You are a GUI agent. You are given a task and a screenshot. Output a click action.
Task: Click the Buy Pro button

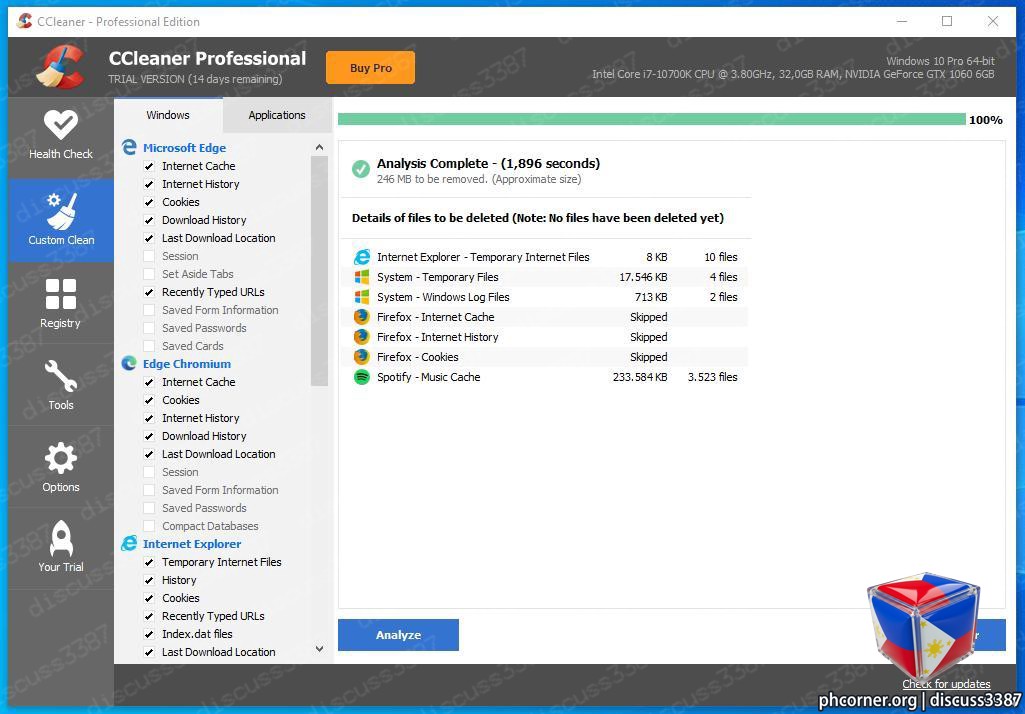(x=371, y=67)
